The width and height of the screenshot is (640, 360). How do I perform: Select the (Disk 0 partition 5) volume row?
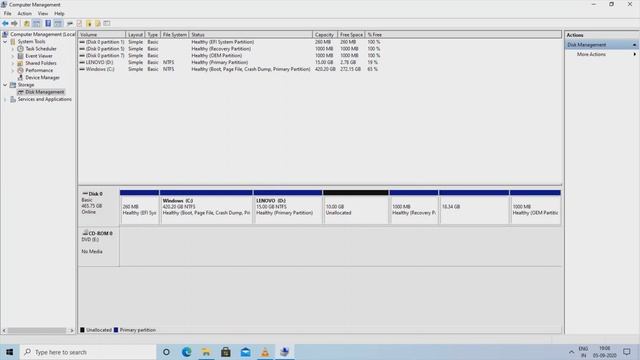tap(231, 49)
